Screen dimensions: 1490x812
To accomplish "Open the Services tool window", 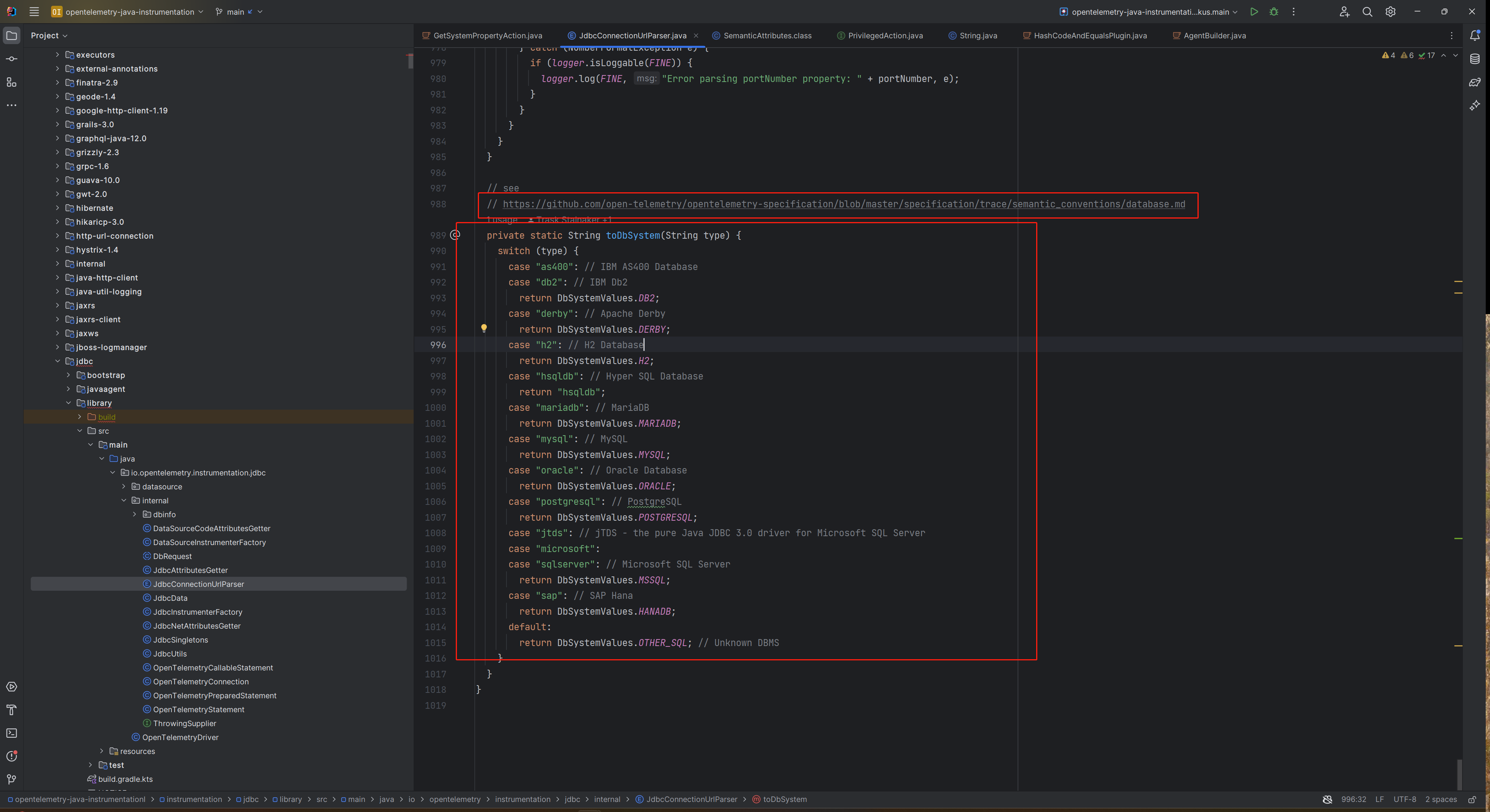I will [12, 687].
